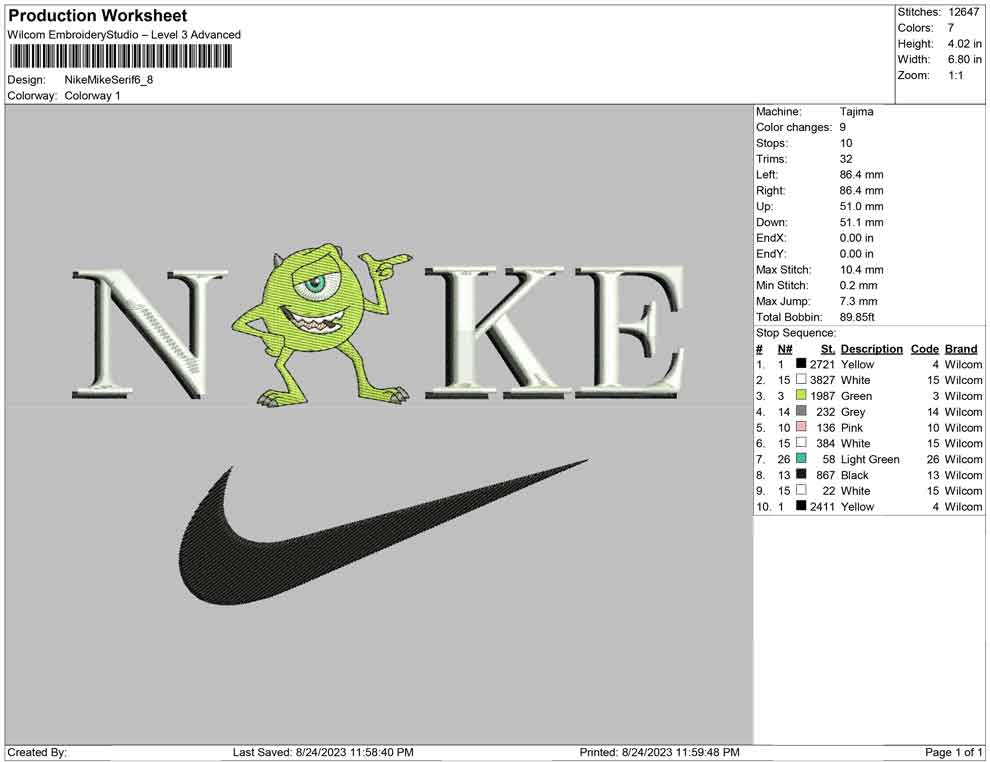Image resolution: width=990 pixels, height=762 pixels.
Task: Click the design name NikeMikeSerif6_8
Action: pyautogui.click(x=109, y=80)
